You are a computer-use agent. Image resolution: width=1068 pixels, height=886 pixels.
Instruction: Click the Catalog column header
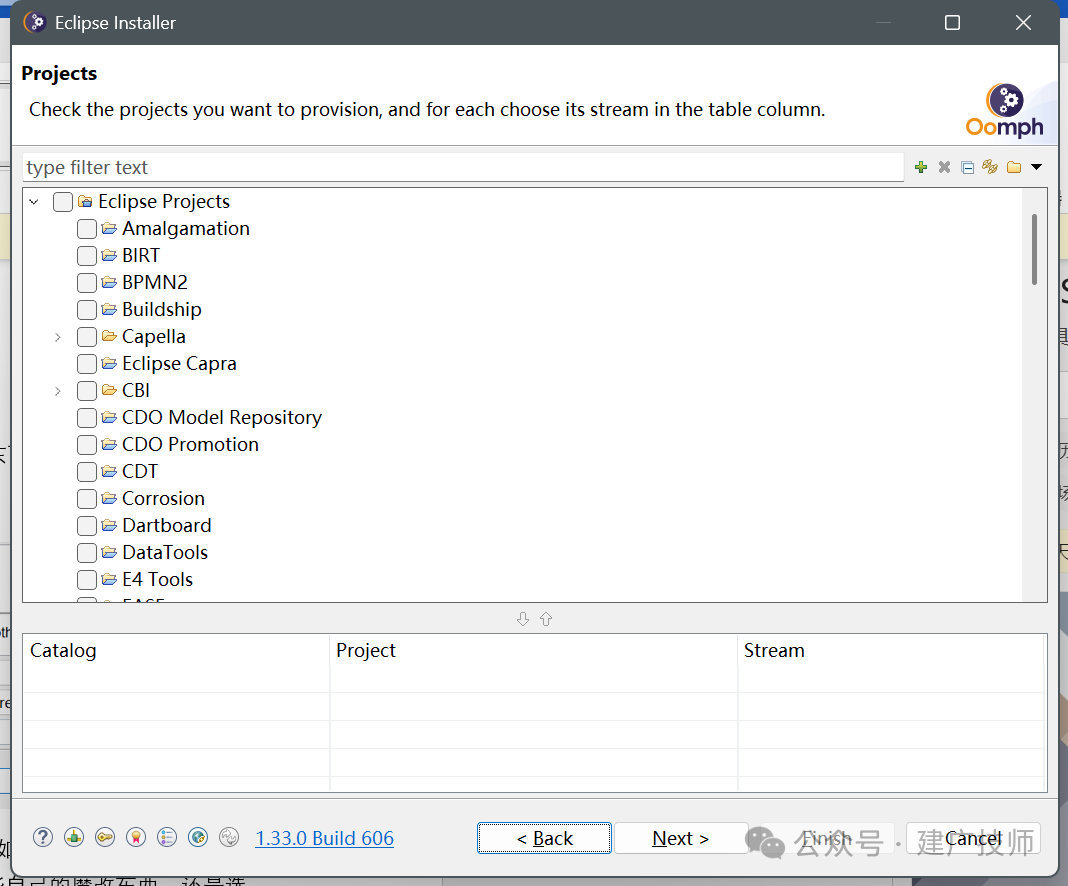[x=176, y=650]
